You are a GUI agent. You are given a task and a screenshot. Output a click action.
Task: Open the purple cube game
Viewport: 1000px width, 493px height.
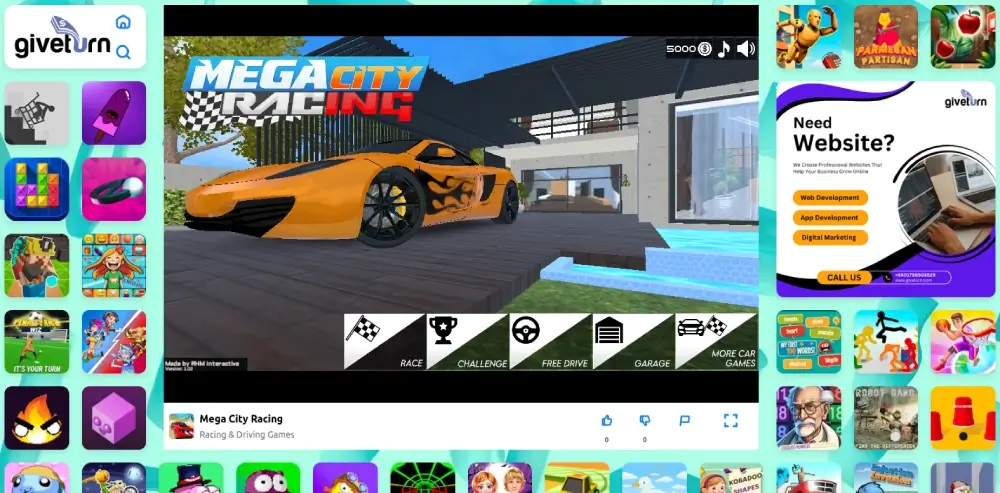point(114,418)
